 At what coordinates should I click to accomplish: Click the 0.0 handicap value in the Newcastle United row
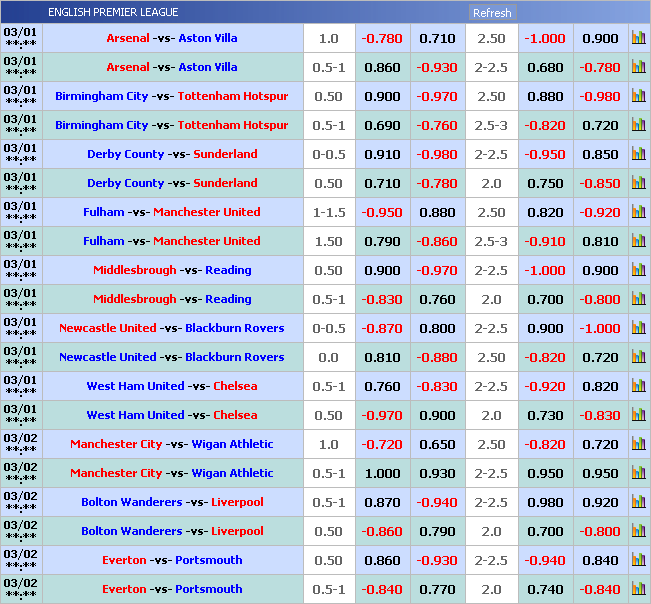328,357
